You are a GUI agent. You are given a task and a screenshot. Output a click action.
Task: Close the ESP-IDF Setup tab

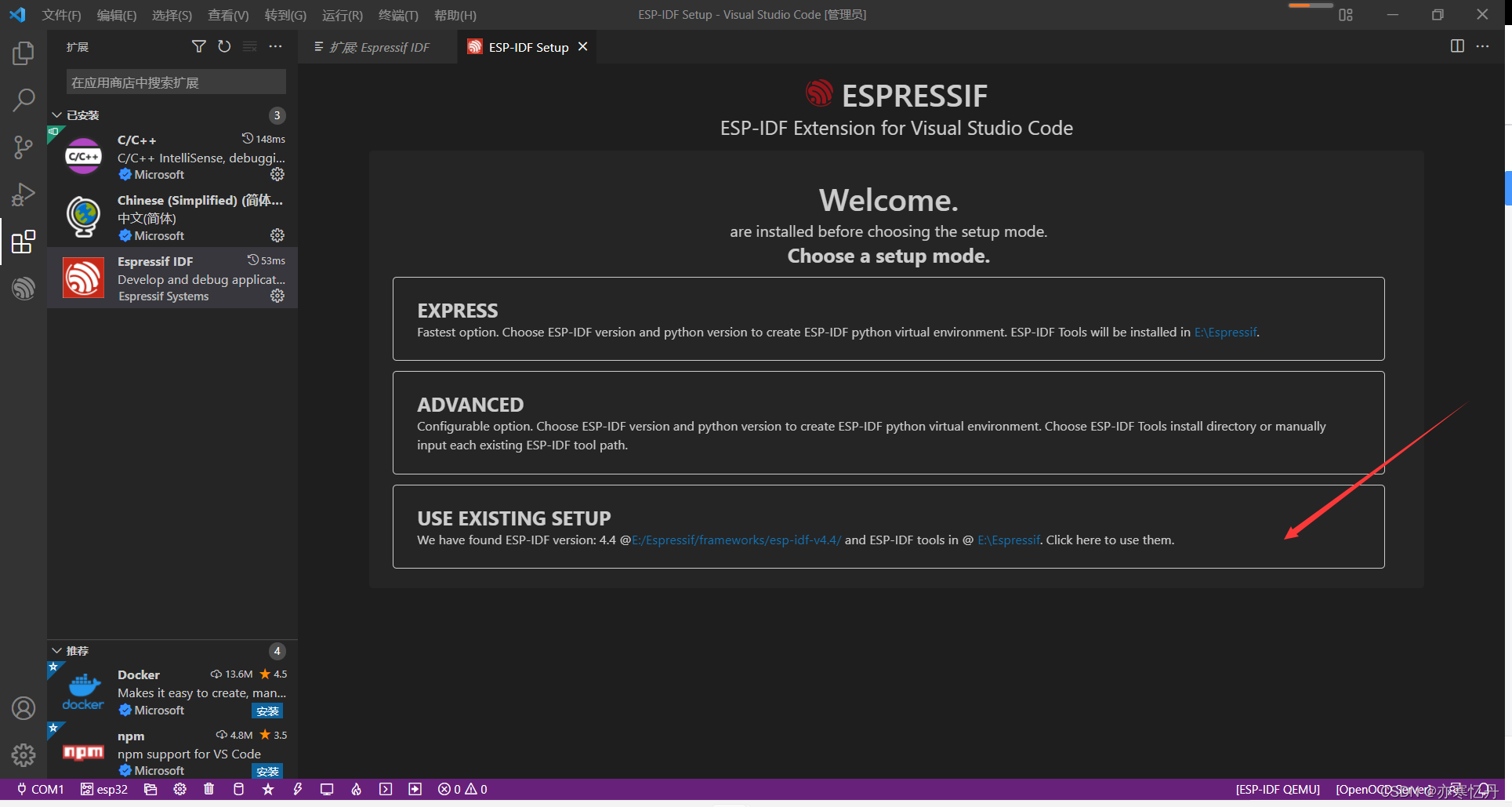(582, 47)
